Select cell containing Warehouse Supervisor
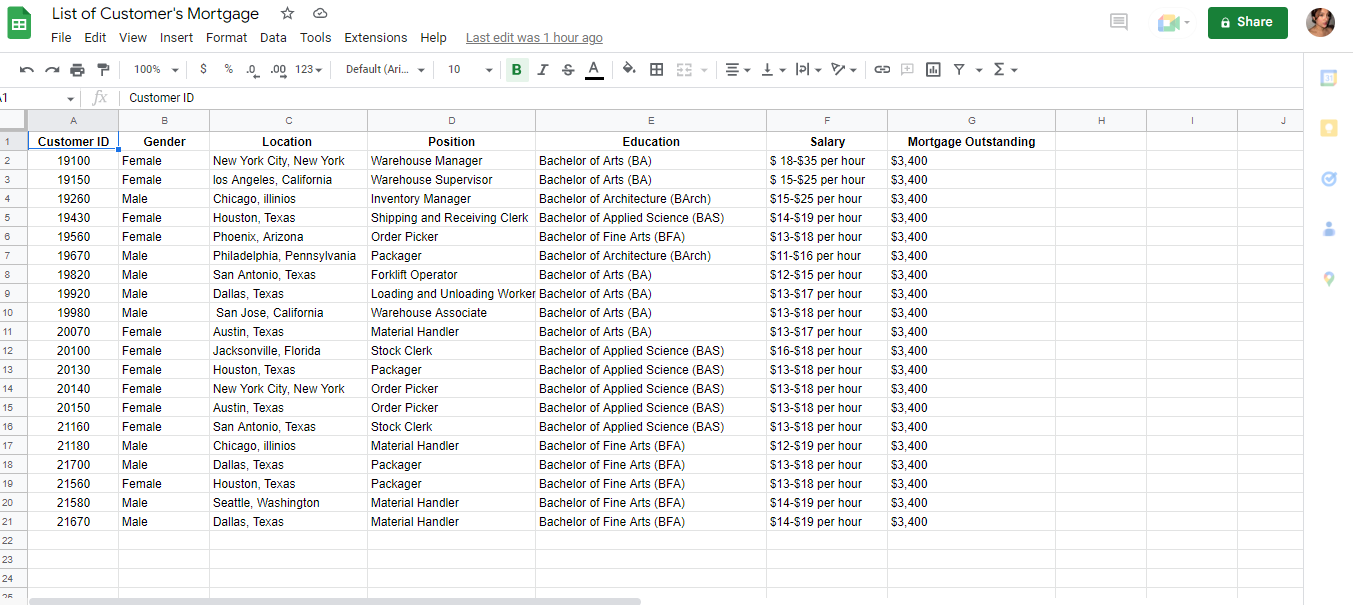 pyautogui.click(x=451, y=180)
